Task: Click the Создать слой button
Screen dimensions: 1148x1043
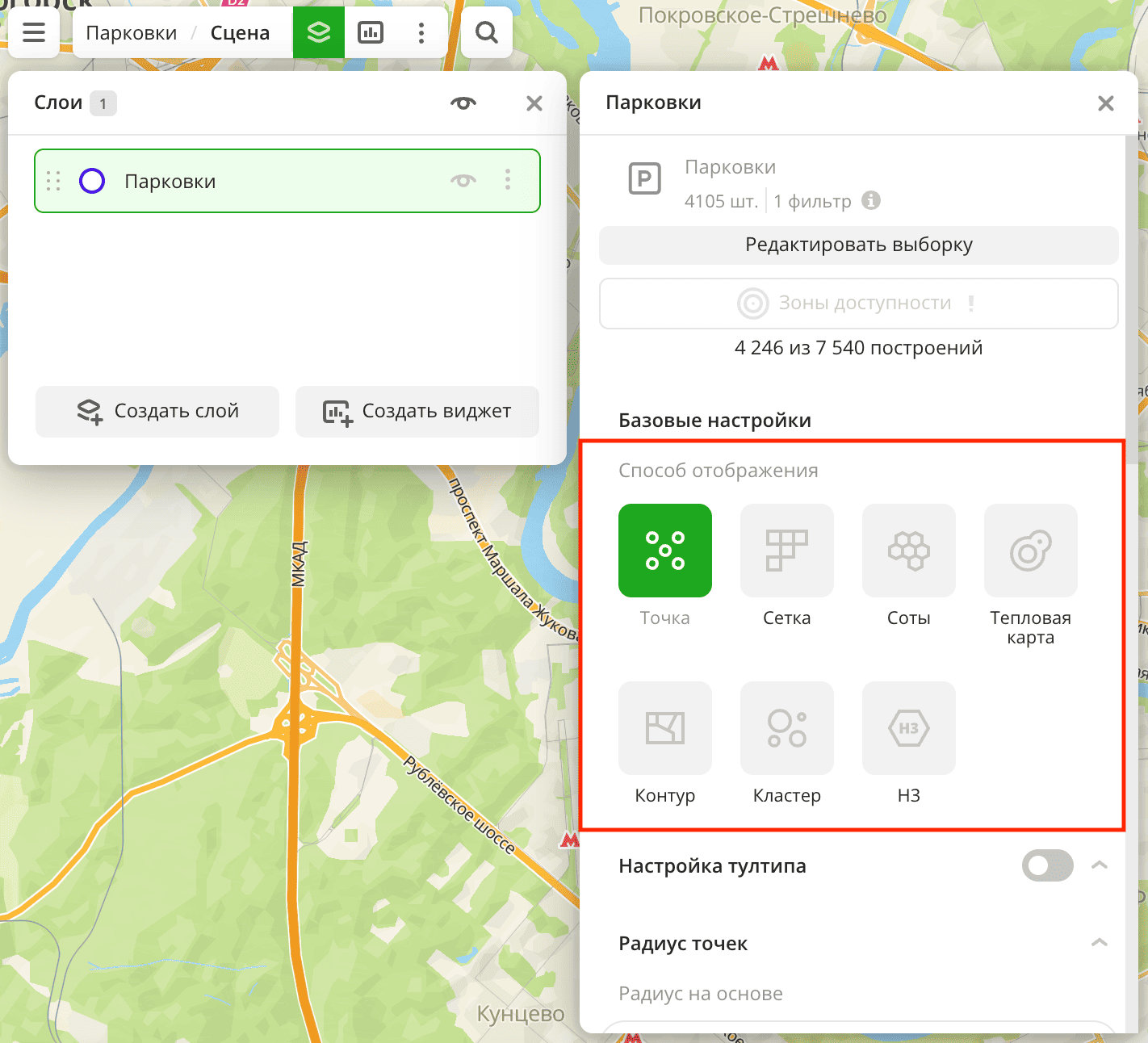Action: coord(157,411)
